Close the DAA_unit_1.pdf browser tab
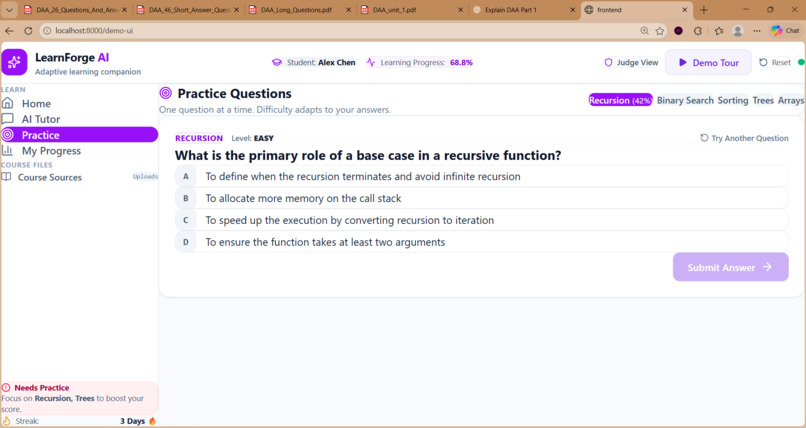Screen dimensions: 806x428 point(460,10)
